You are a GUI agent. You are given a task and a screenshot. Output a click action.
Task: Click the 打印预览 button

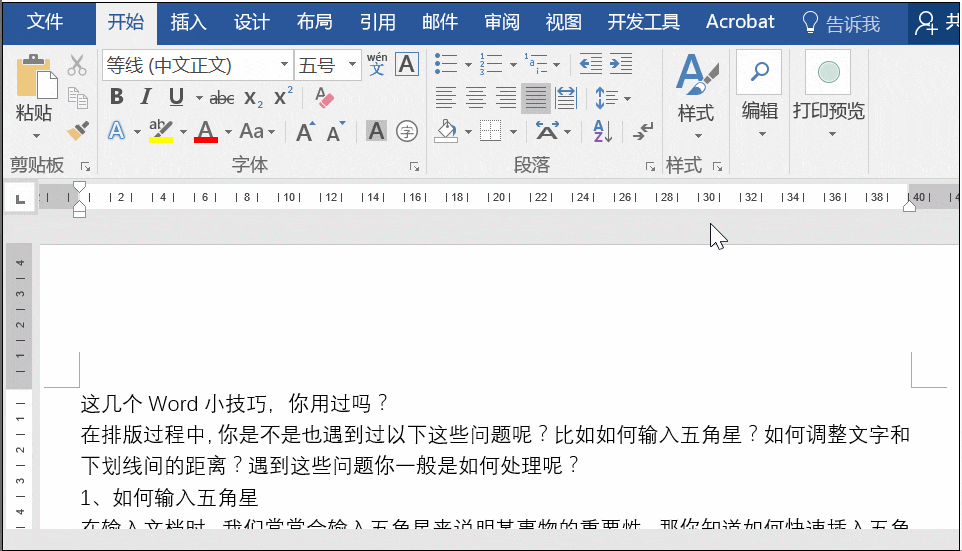[829, 94]
